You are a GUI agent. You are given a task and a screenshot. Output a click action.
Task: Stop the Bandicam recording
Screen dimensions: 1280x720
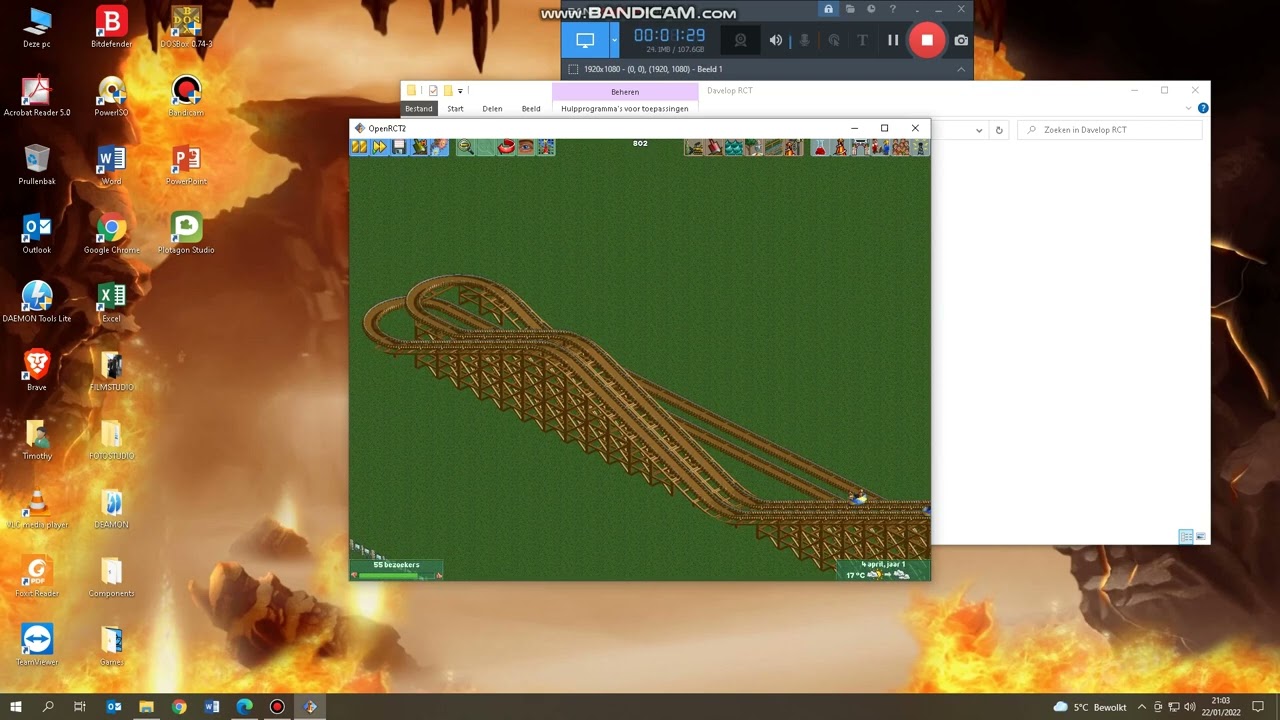coord(927,40)
